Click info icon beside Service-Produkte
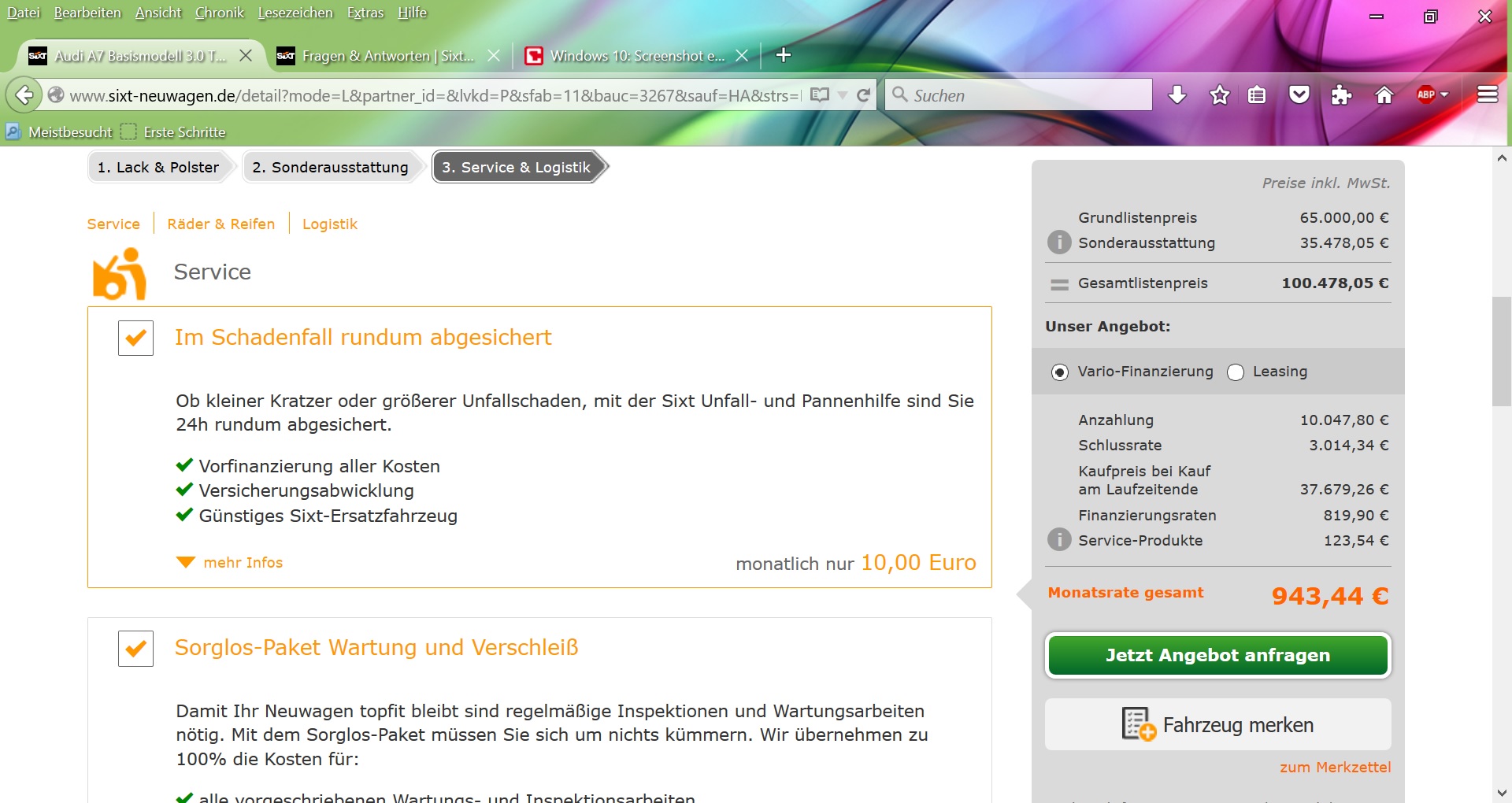1512x803 pixels. coord(1059,540)
